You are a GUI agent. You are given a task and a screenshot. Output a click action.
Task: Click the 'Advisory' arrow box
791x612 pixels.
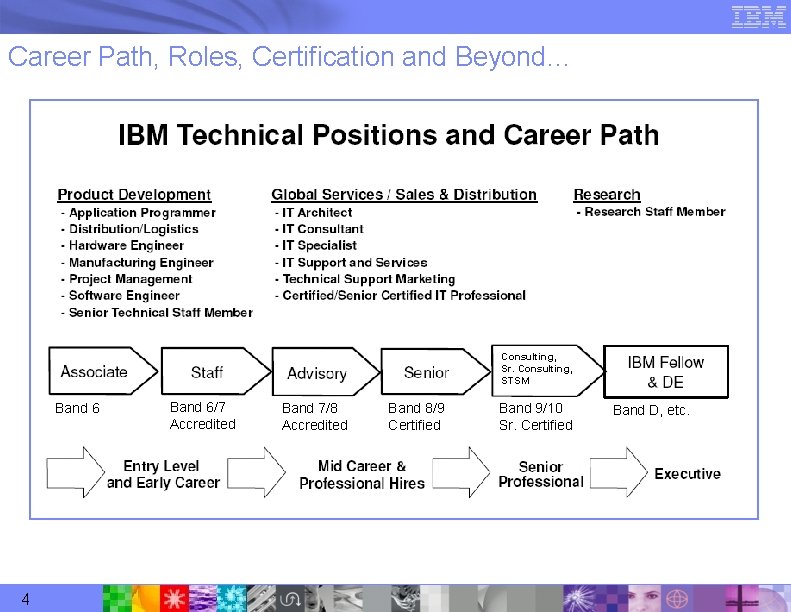point(325,372)
